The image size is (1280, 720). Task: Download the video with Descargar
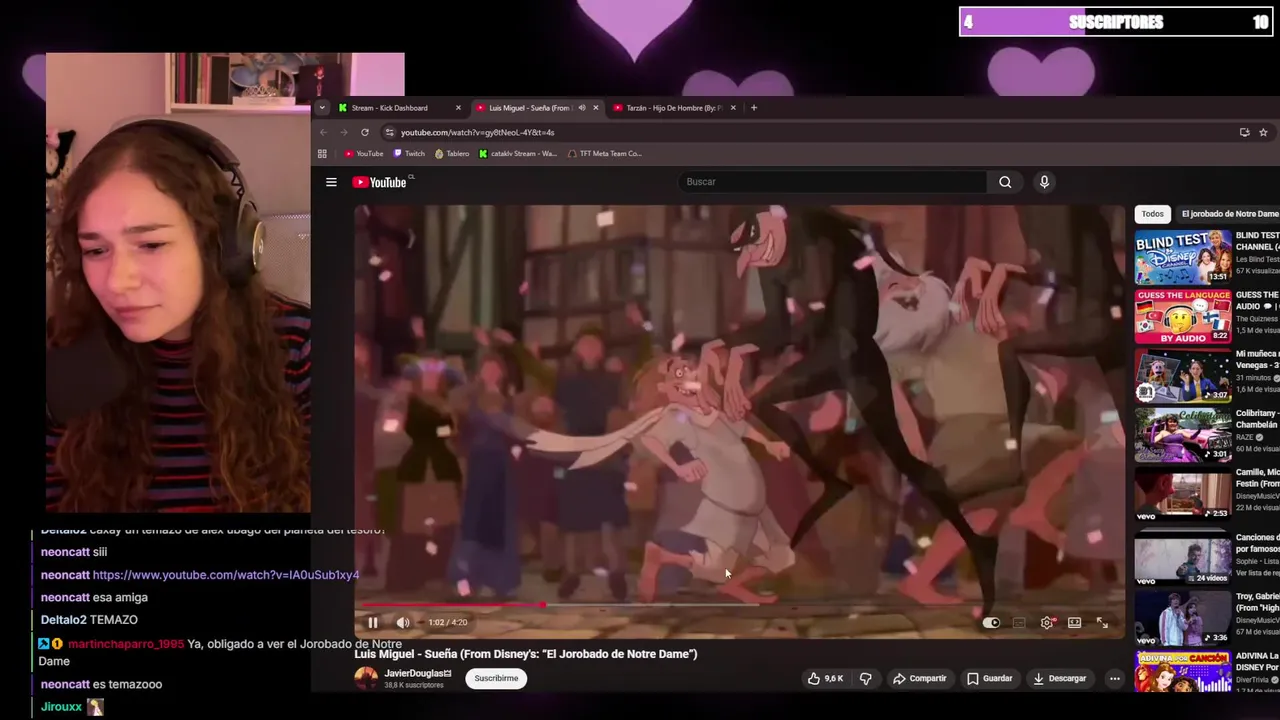[1059, 678]
